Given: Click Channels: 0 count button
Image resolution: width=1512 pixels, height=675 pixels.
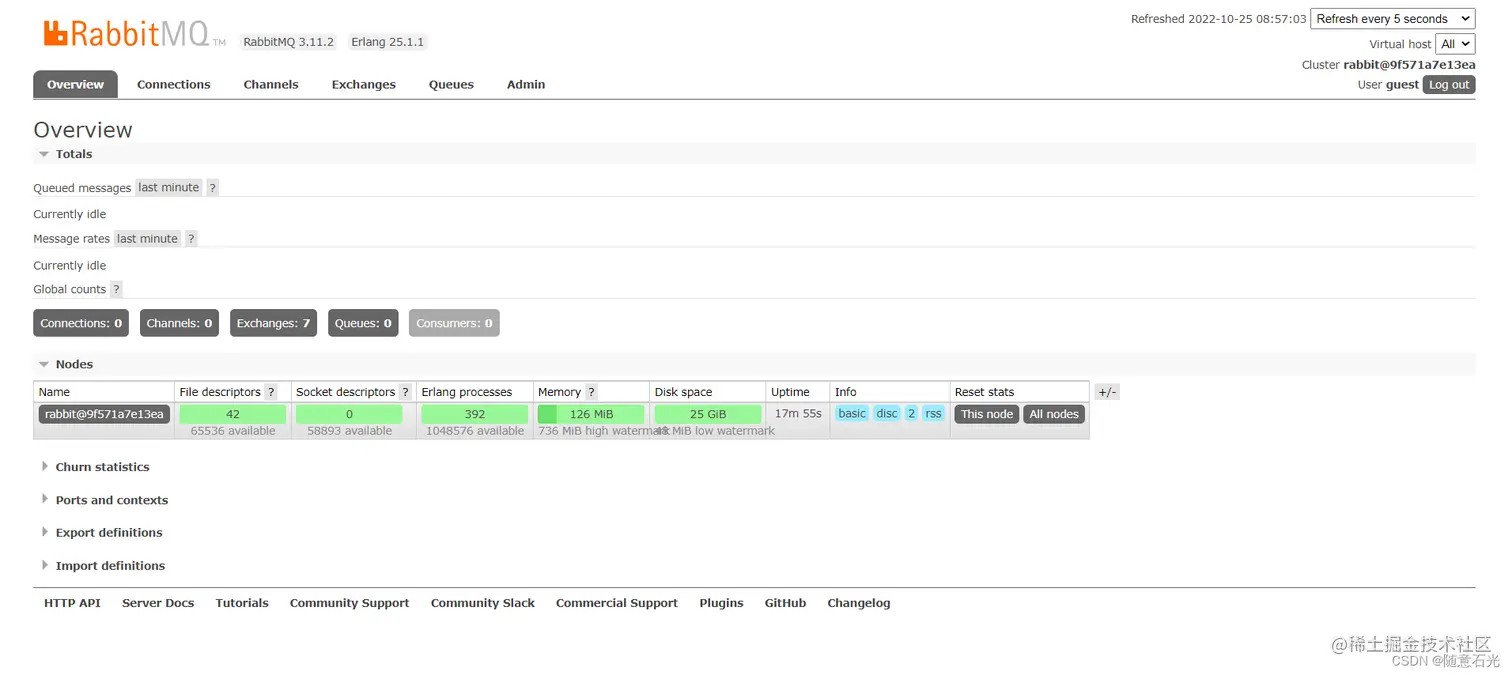Looking at the screenshot, I should click(x=179, y=323).
